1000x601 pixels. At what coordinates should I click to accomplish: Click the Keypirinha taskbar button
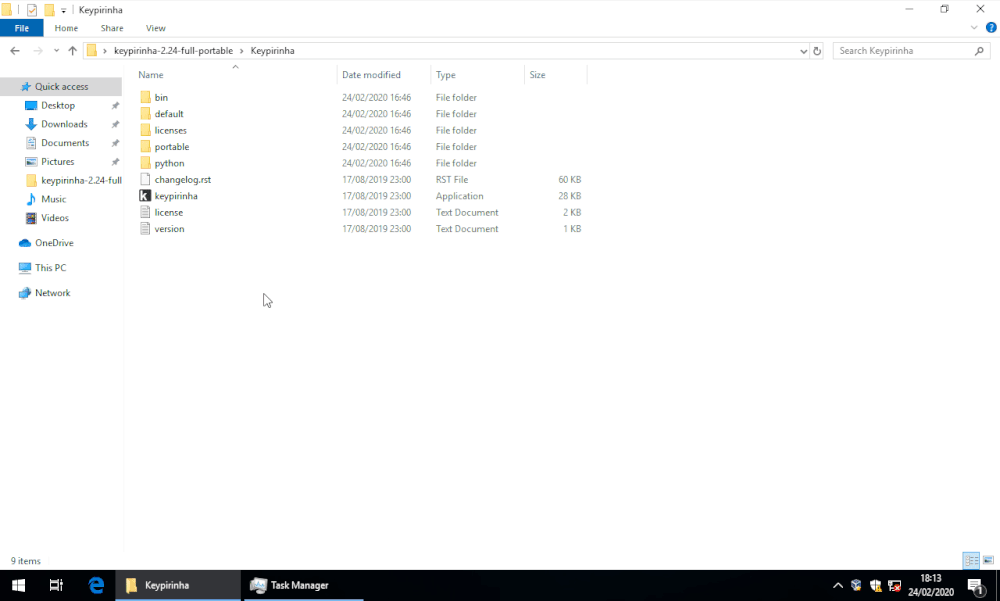(178, 585)
